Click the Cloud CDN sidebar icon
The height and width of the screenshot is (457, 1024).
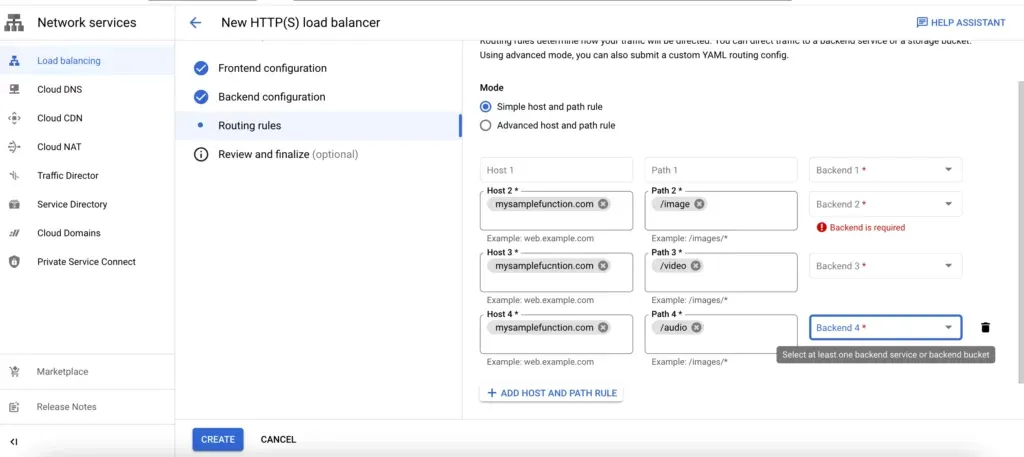point(14,118)
